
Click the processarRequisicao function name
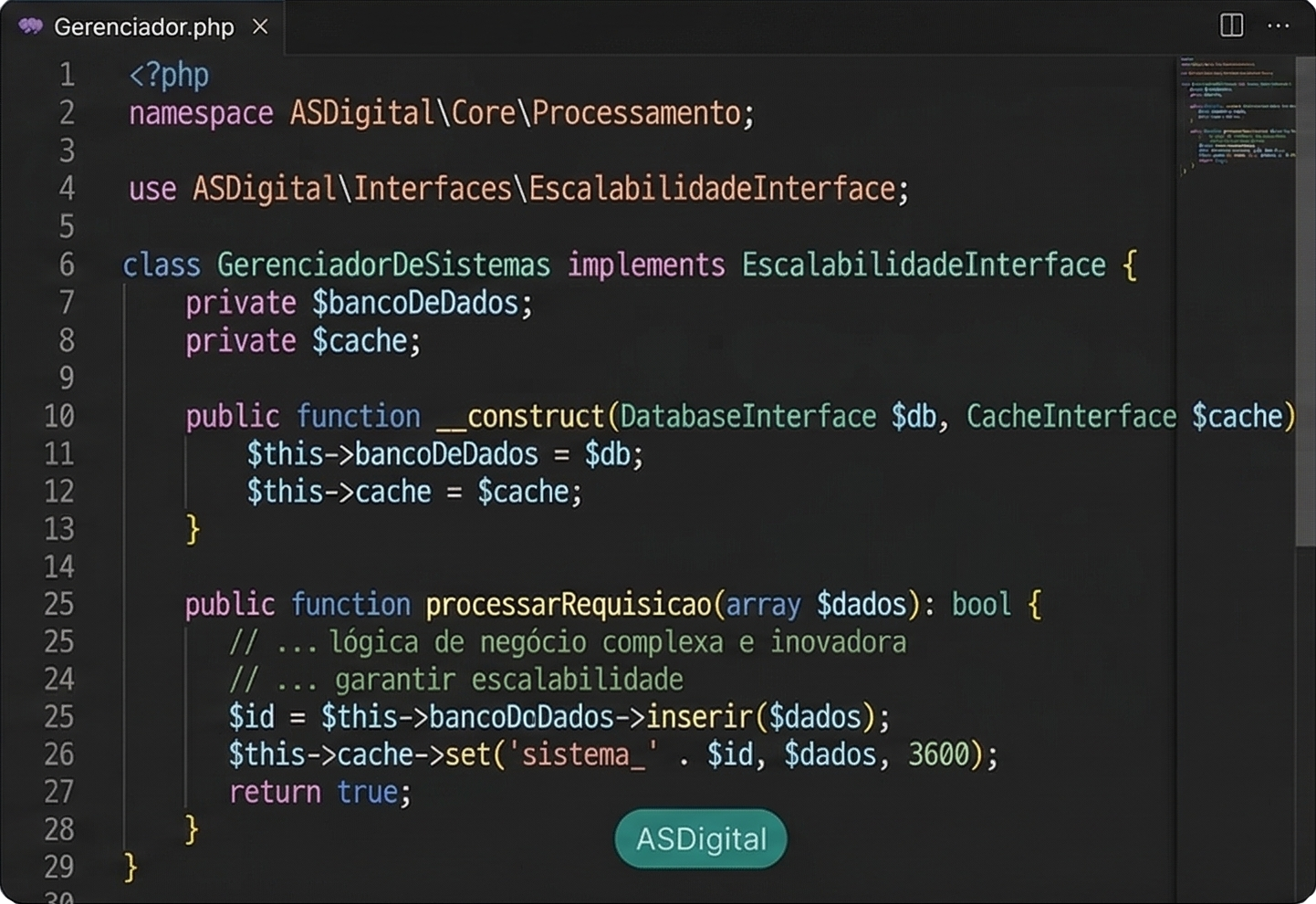click(x=568, y=604)
